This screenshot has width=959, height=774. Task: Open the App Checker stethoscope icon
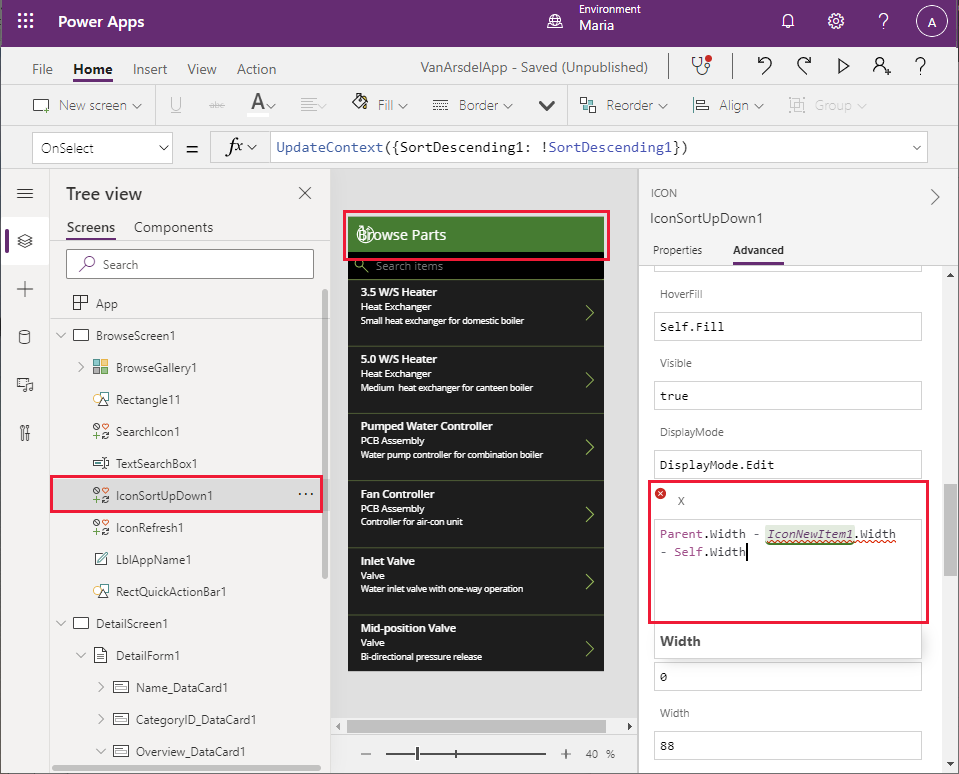click(x=702, y=66)
